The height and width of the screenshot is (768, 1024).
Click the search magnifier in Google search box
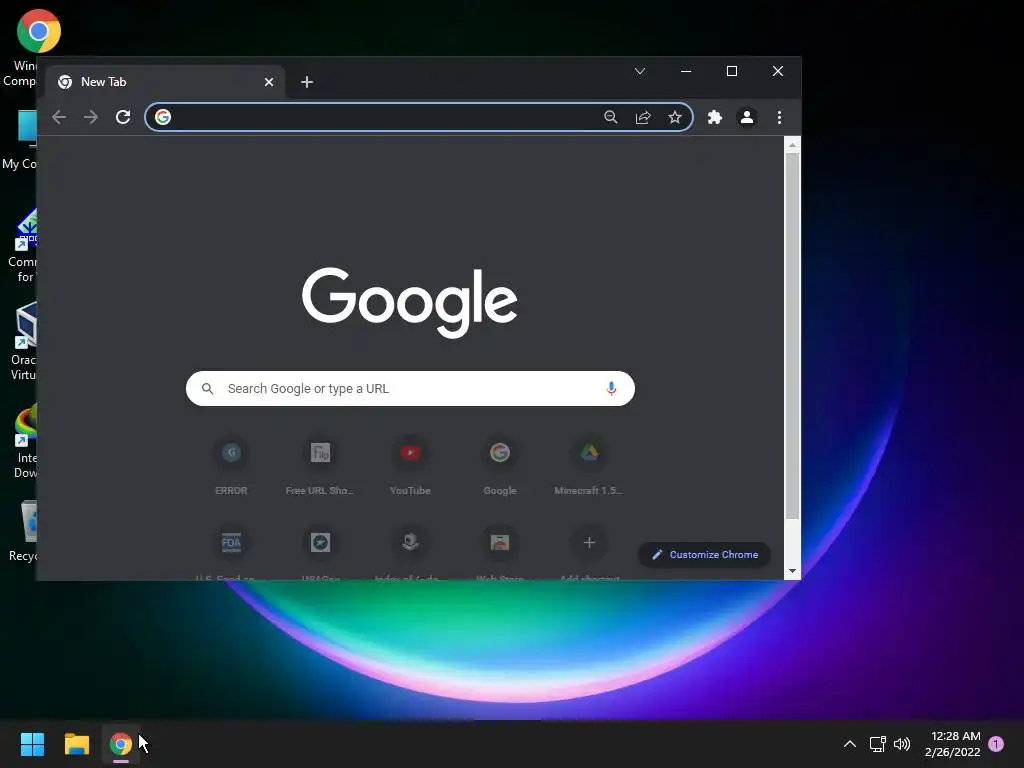208,389
